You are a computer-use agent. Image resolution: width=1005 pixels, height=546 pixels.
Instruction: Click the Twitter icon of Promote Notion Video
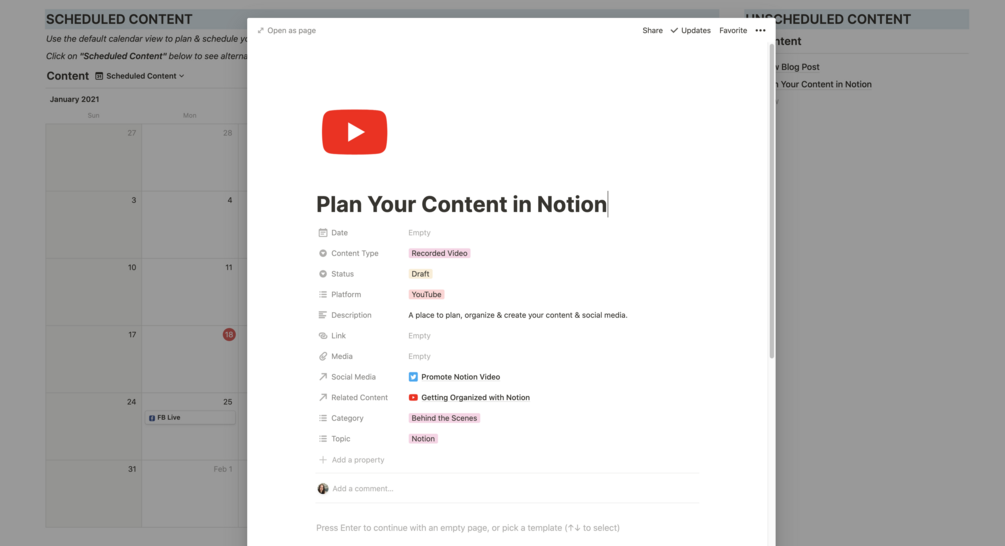[413, 377]
